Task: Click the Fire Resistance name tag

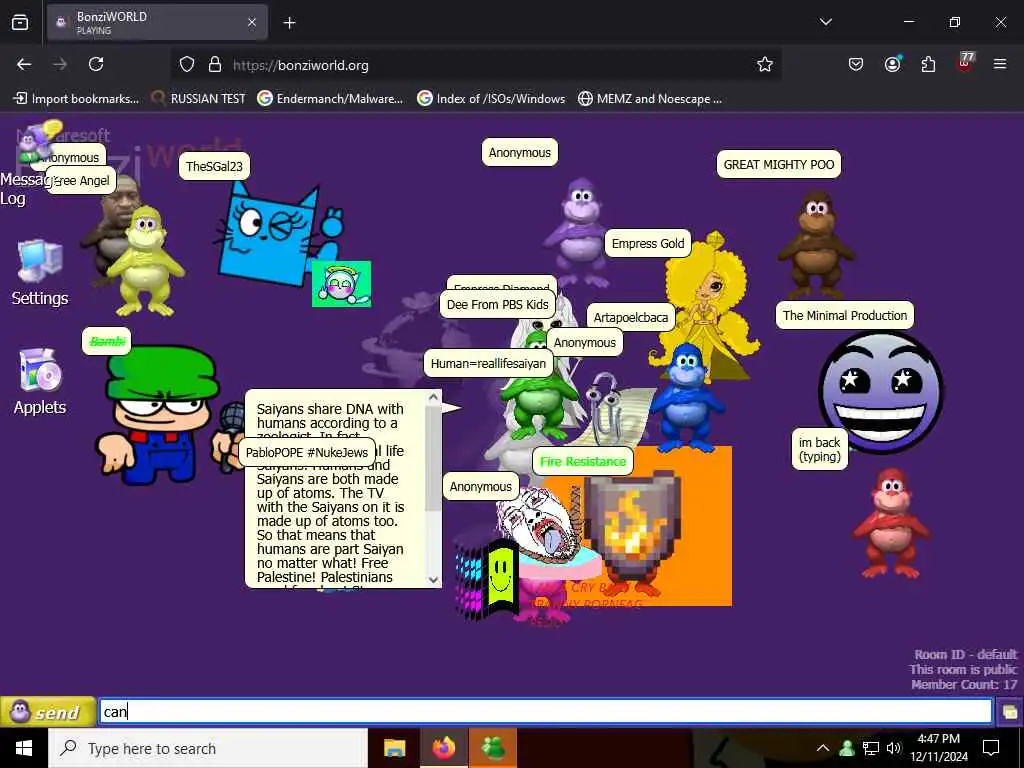Action: (x=583, y=461)
